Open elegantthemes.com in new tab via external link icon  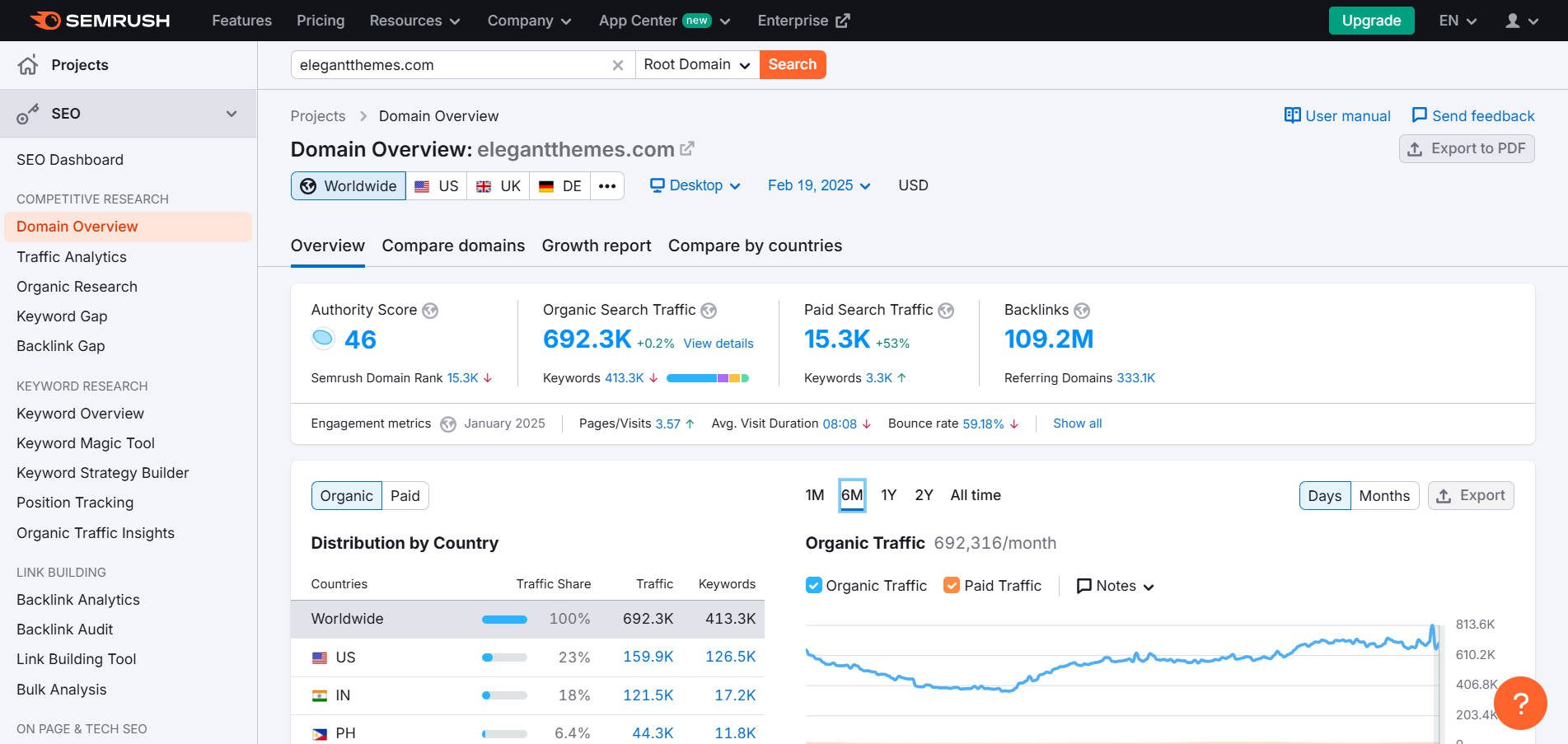pyautogui.click(x=687, y=147)
